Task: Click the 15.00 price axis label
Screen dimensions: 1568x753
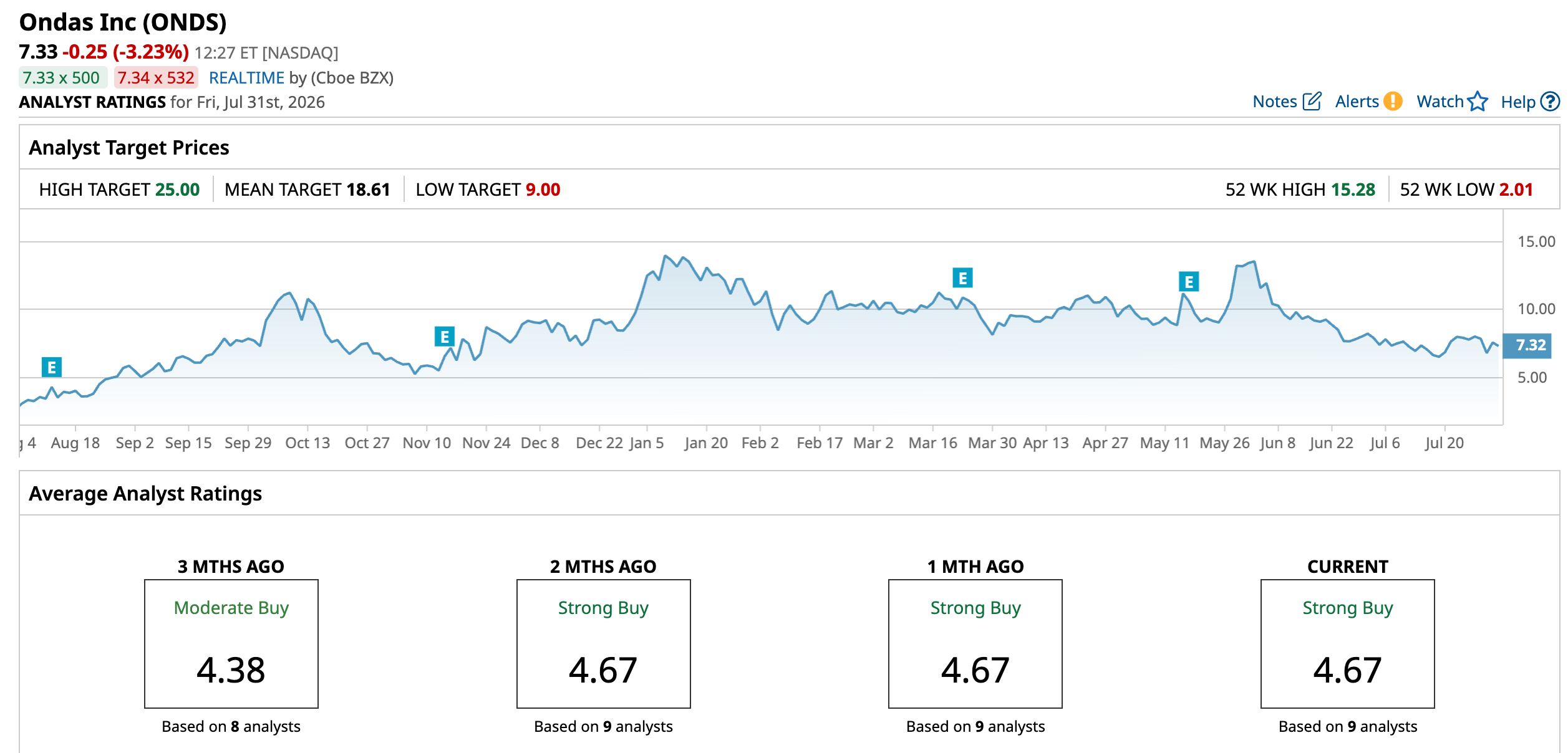Action: tap(1536, 242)
